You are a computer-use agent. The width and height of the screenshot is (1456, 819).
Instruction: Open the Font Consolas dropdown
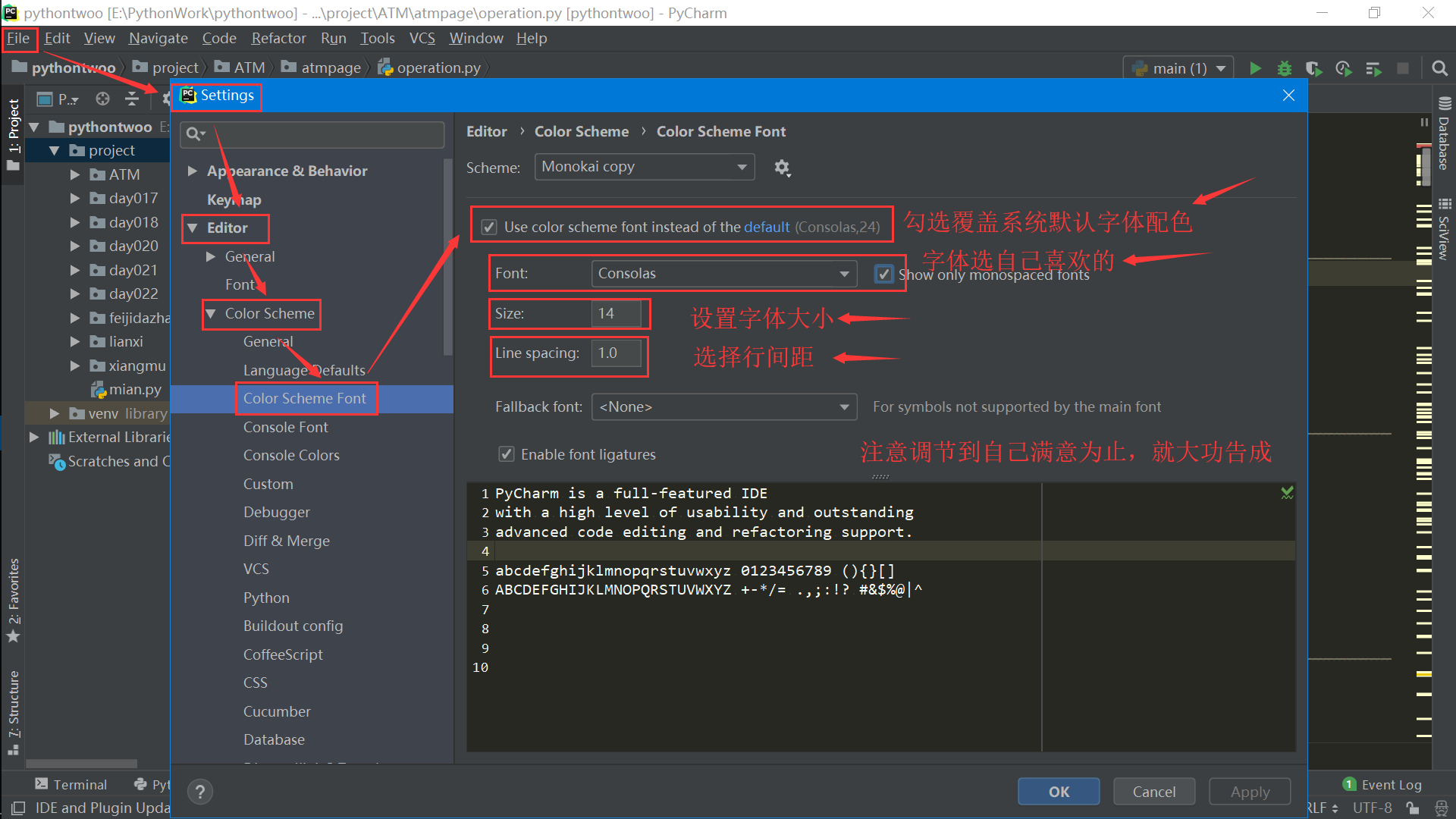coord(724,274)
